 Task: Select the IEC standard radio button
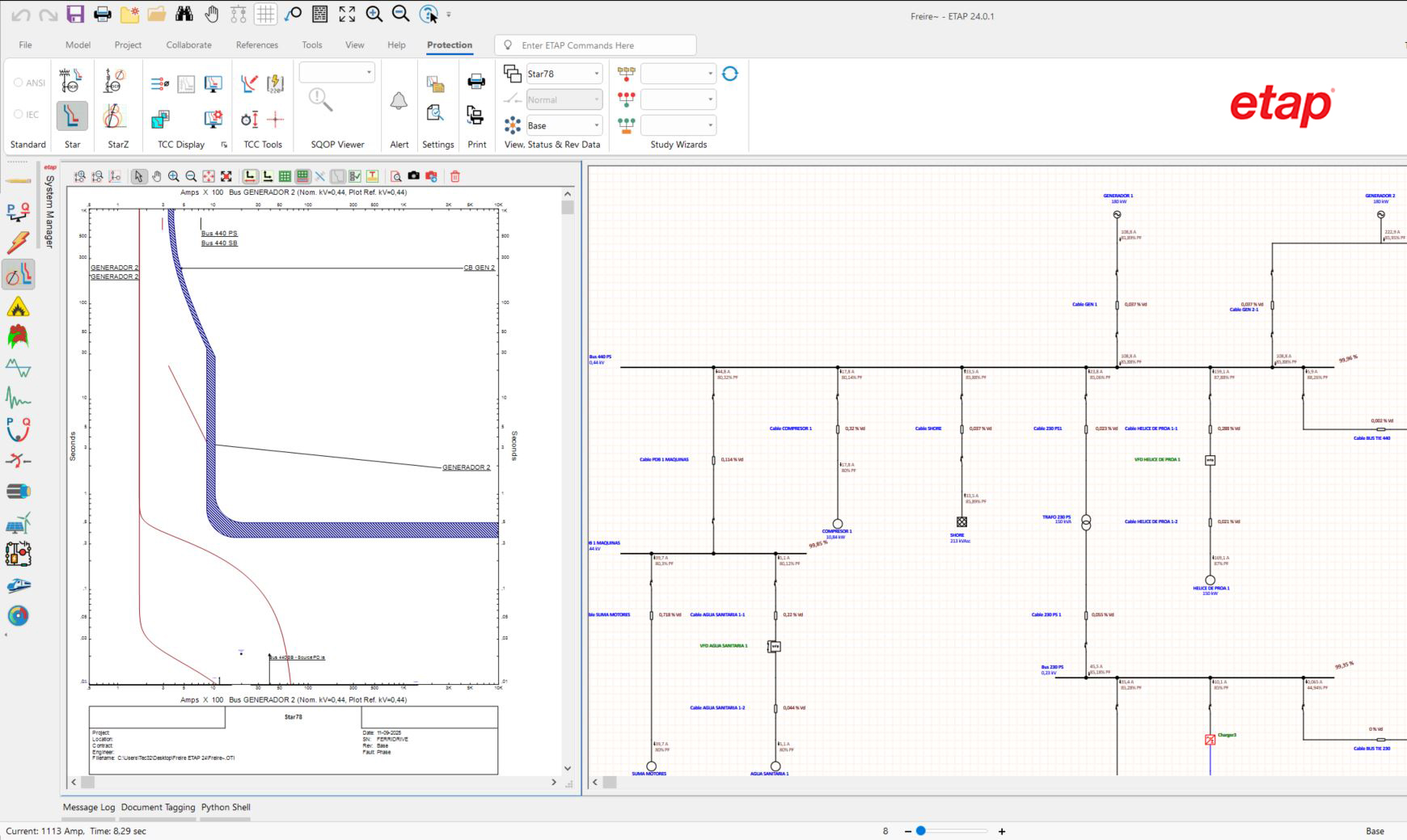click(18, 114)
